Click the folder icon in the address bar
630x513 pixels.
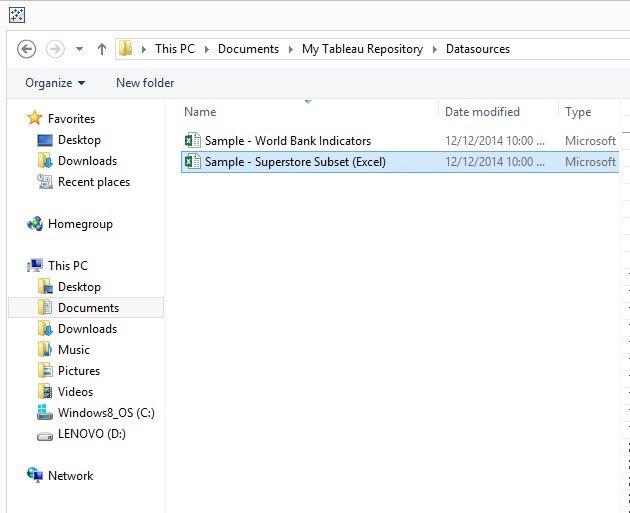click(126, 49)
